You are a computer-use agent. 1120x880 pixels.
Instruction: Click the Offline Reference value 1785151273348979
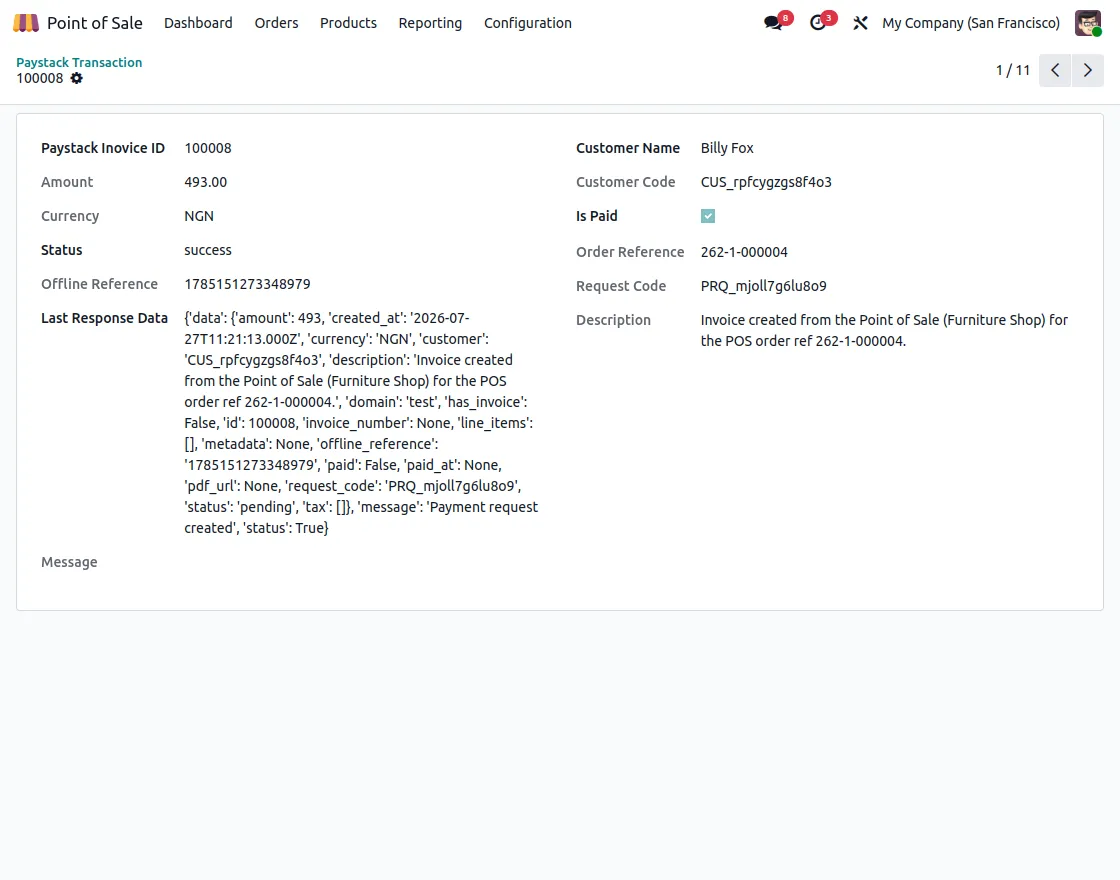pyautogui.click(x=247, y=284)
